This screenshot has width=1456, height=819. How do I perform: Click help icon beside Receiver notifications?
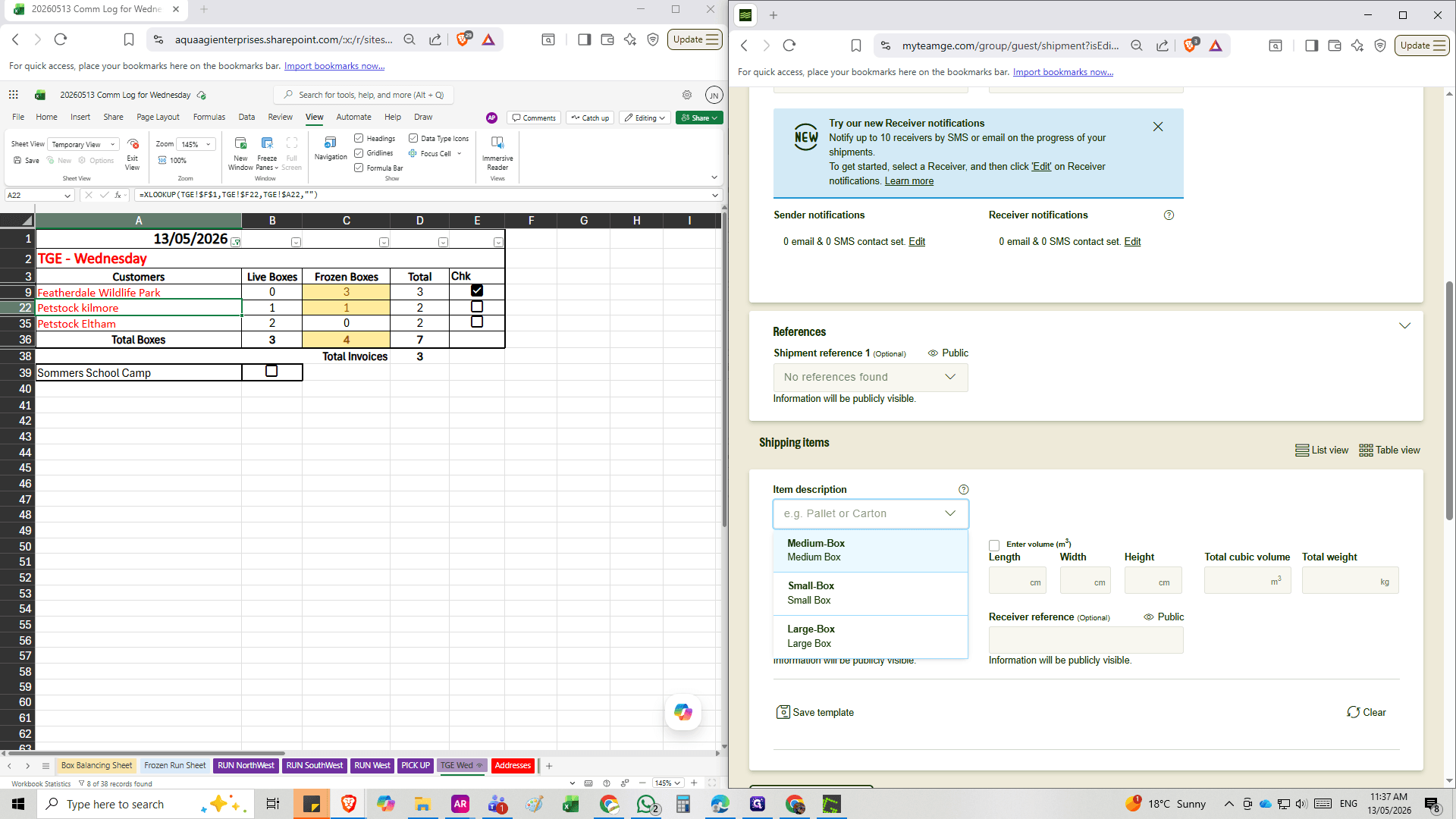click(1169, 215)
